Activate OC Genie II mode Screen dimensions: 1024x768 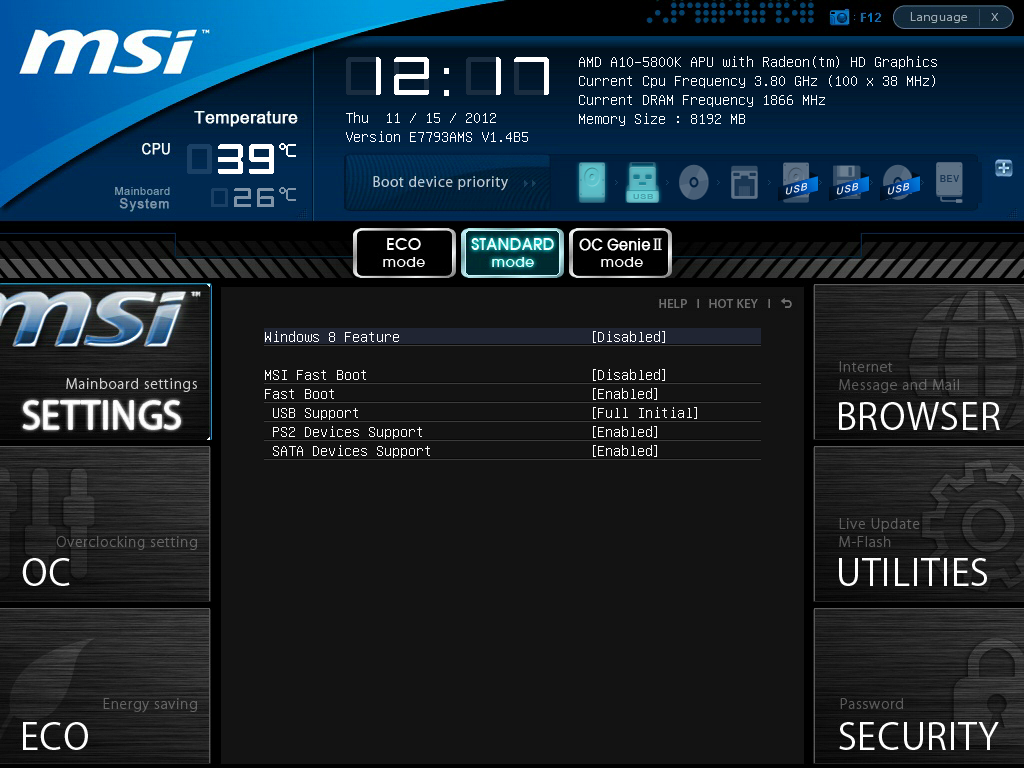click(x=620, y=253)
